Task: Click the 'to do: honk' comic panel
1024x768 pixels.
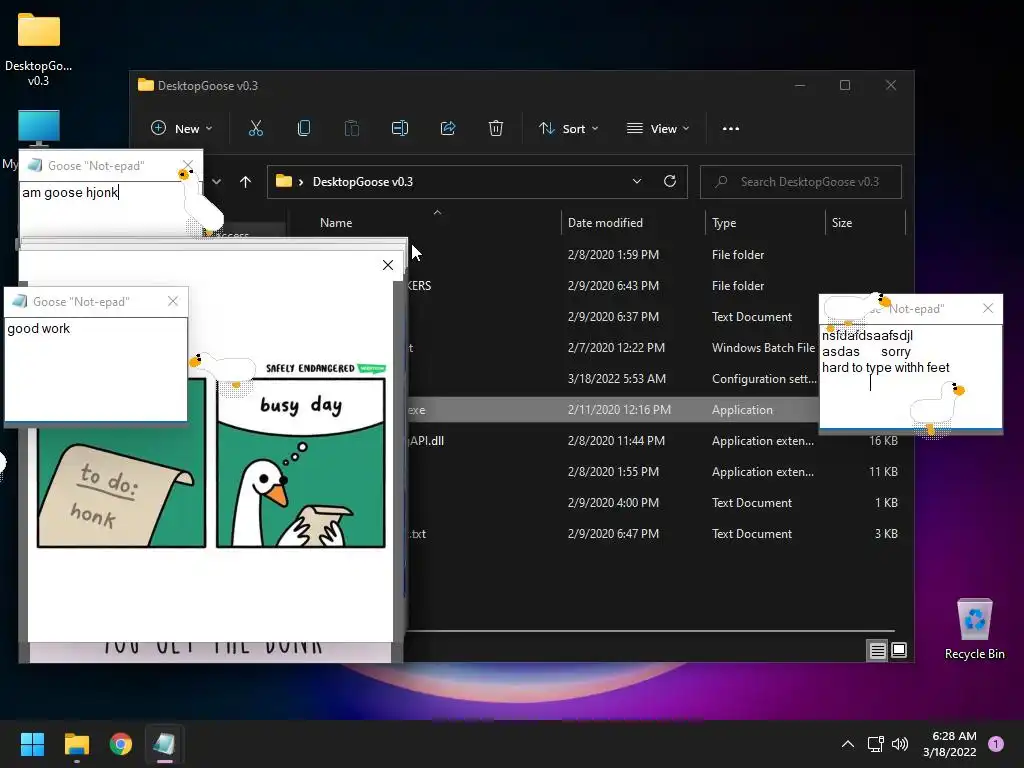Action: tap(121, 487)
